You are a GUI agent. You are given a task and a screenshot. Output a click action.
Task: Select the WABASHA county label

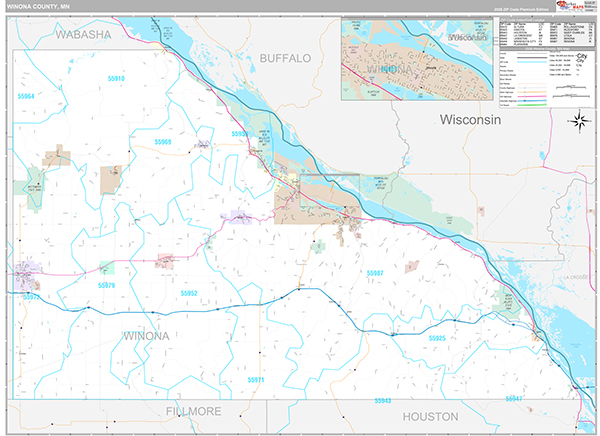(x=83, y=34)
